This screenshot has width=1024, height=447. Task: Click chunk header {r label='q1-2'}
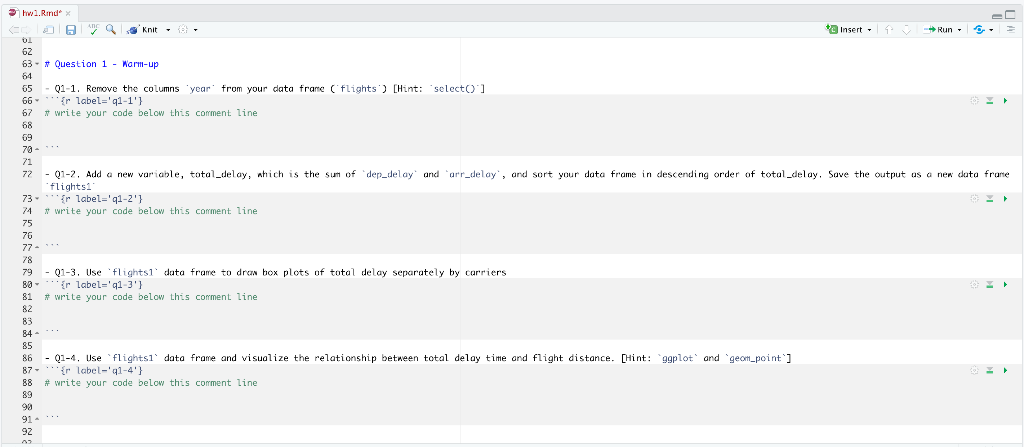(x=93, y=199)
